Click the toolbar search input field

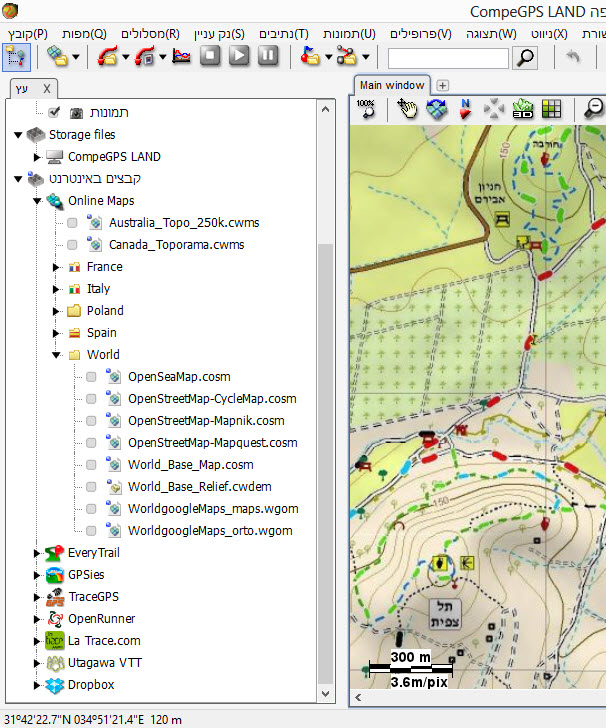pos(448,58)
